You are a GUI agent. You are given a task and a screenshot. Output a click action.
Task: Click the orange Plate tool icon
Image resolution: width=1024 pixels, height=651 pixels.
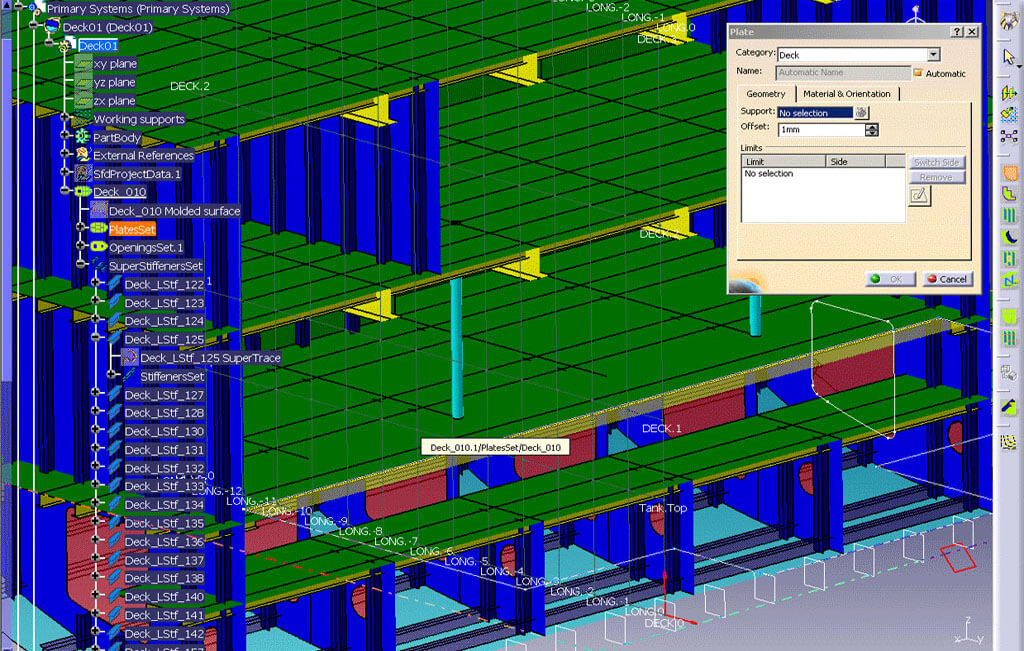[x=1009, y=172]
